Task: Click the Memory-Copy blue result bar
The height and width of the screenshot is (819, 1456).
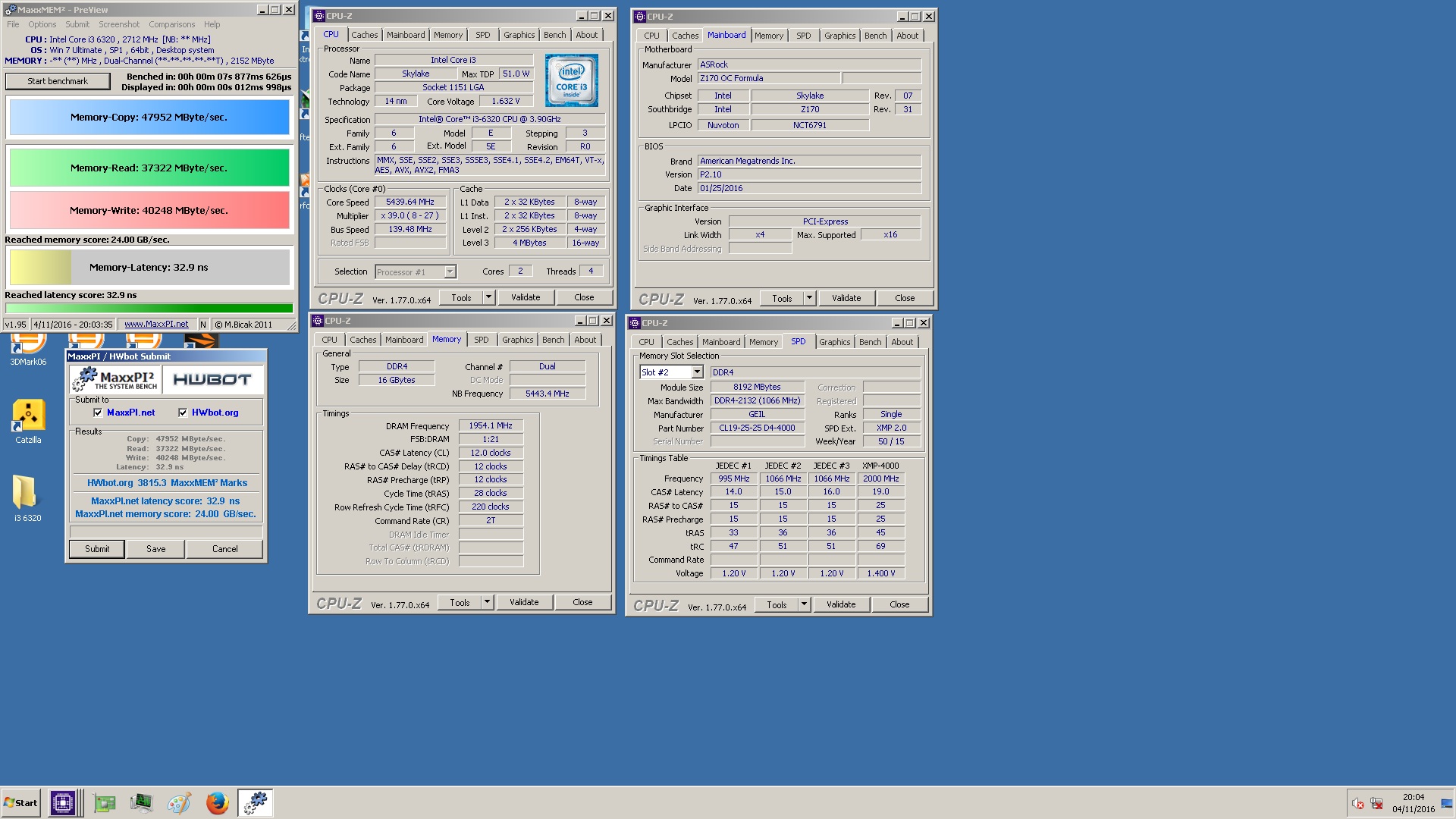Action: tap(149, 118)
